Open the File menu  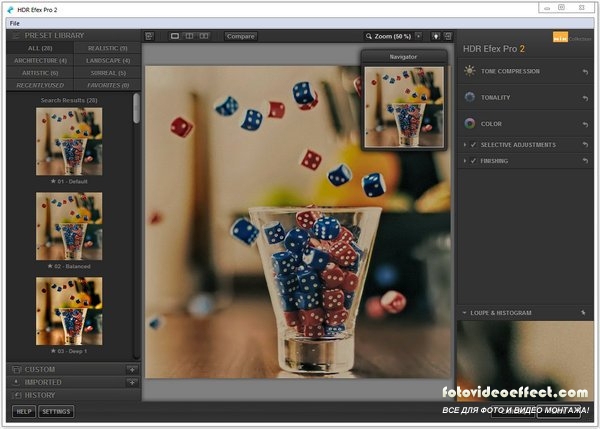point(15,23)
